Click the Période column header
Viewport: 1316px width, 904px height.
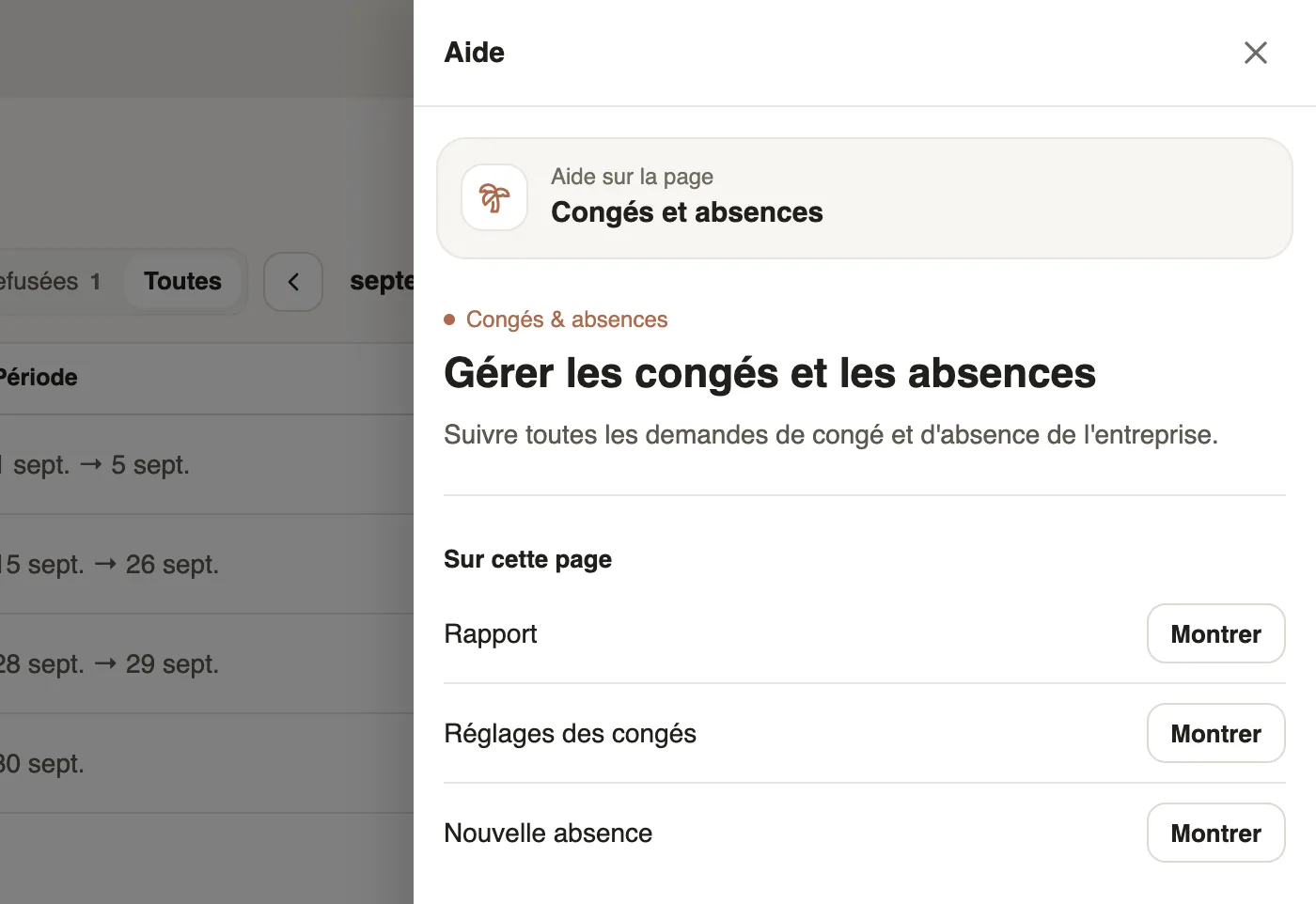click(x=39, y=378)
